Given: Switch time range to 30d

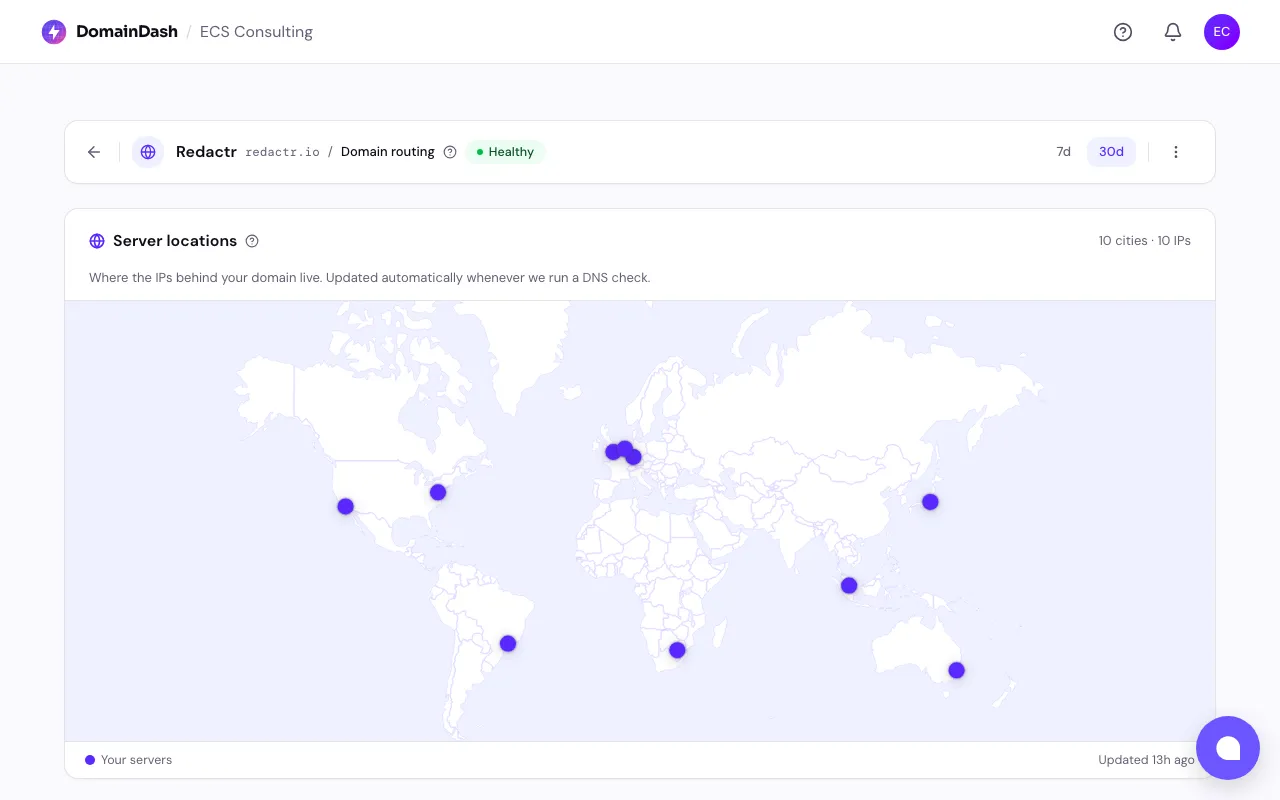Looking at the screenshot, I should pos(1111,152).
